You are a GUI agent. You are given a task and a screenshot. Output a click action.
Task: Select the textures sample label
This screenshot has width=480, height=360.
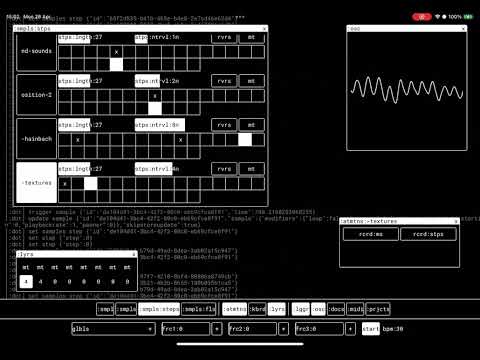(x=36, y=183)
